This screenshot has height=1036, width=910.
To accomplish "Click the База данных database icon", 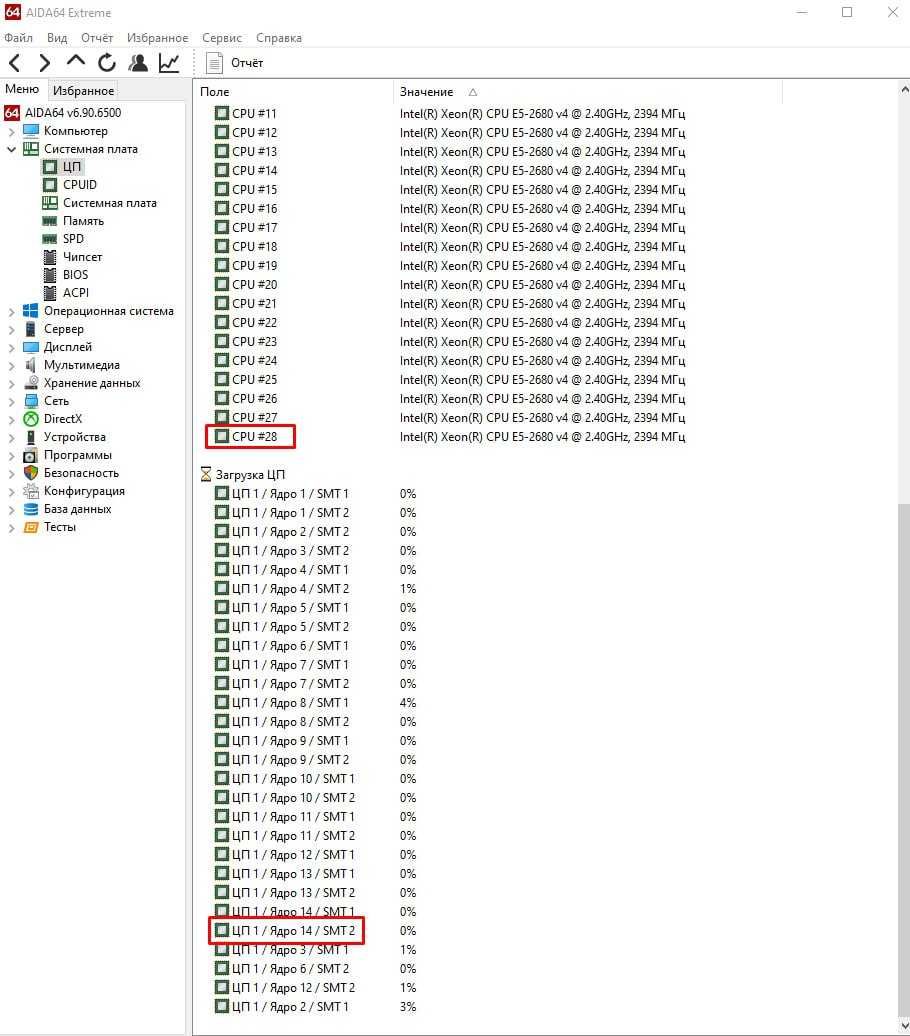I will click(31, 509).
